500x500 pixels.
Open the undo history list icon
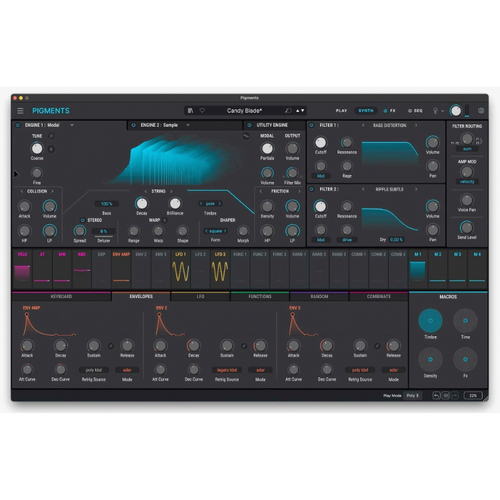pyautogui.click(x=446, y=396)
